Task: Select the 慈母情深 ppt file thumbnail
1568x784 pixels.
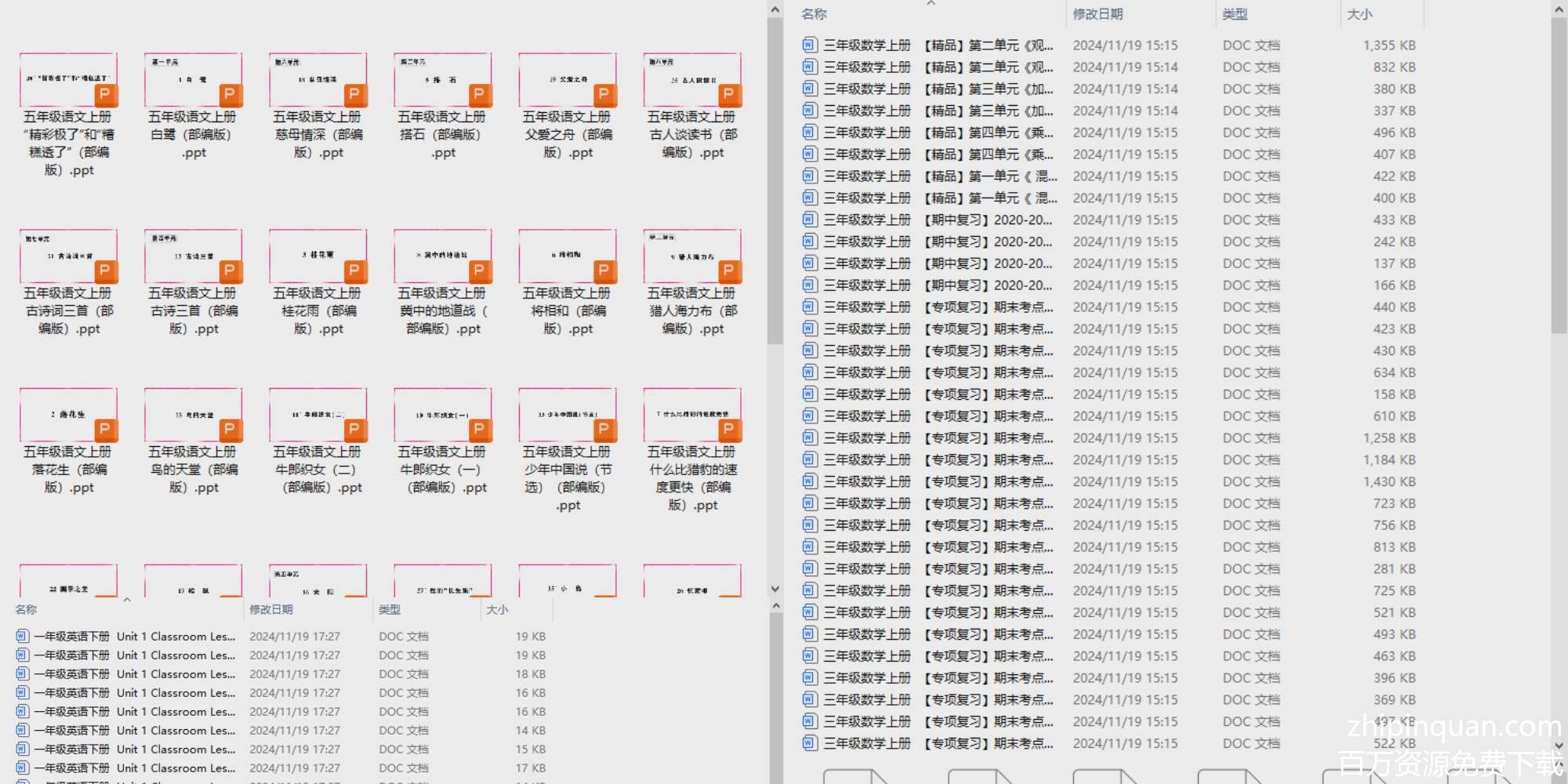Action: [318, 80]
